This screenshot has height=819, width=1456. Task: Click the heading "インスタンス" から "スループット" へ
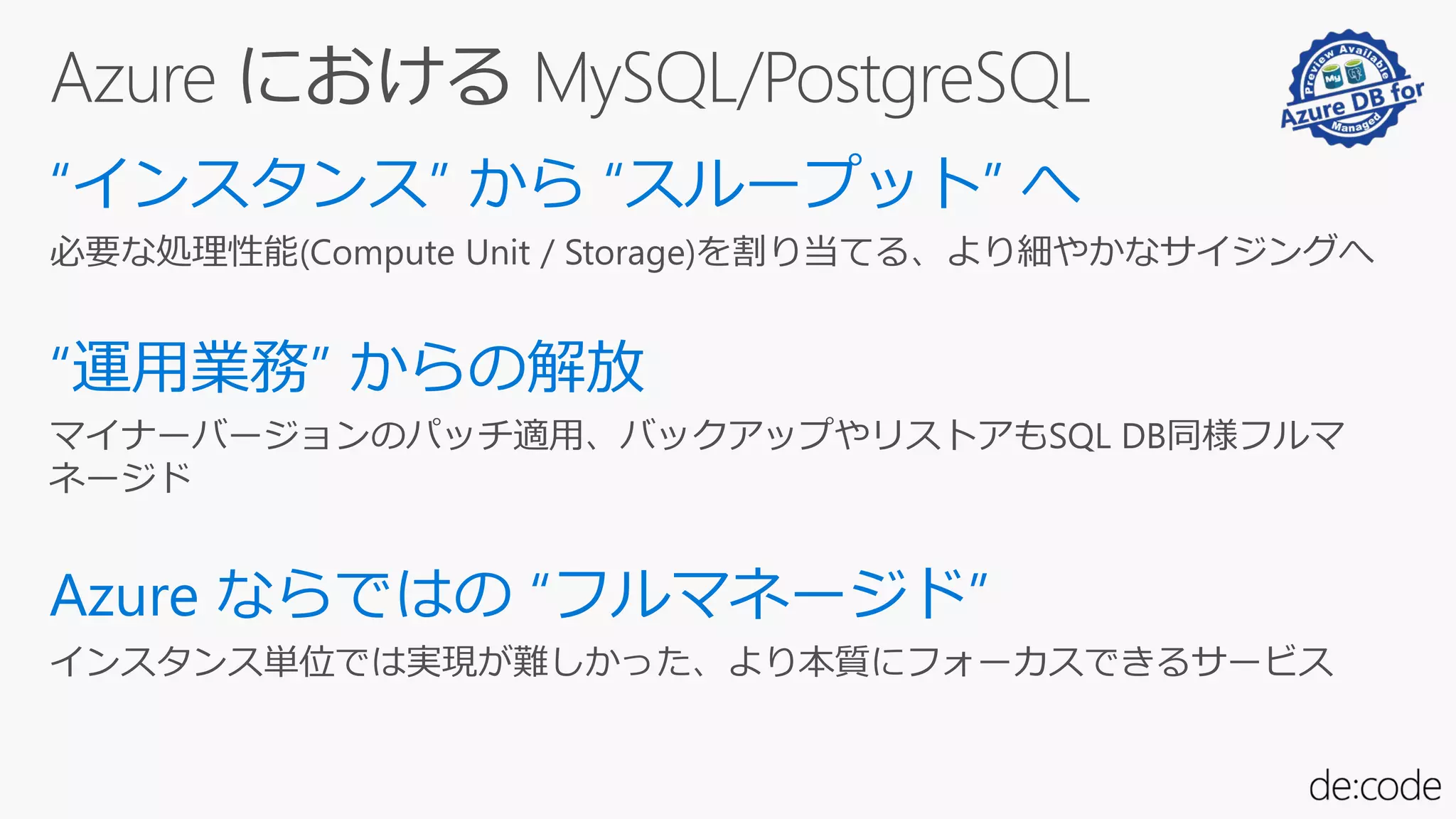[x=565, y=183]
